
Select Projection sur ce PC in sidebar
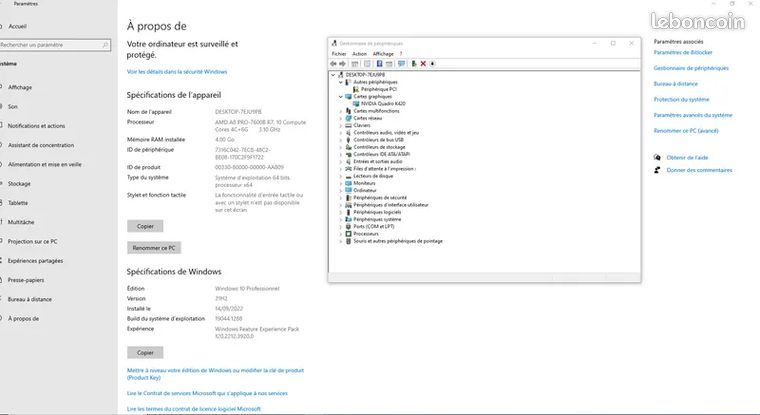pos(32,241)
